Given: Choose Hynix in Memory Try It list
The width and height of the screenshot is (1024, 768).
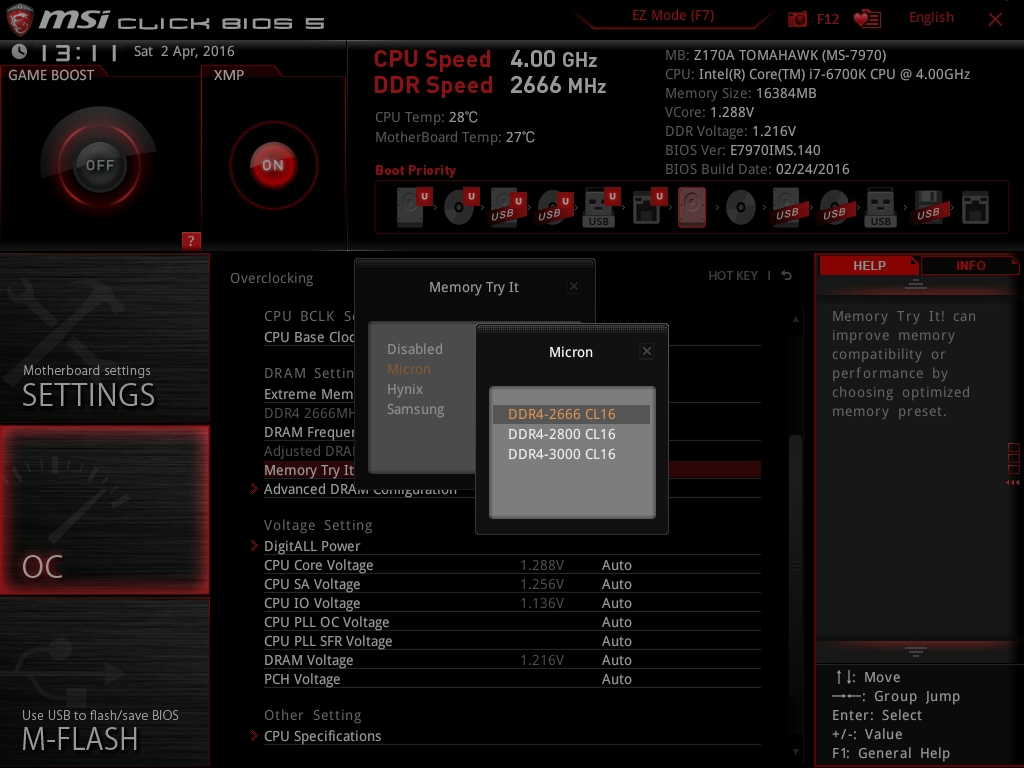Looking at the screenshot, I should click(x=405, y=389).
